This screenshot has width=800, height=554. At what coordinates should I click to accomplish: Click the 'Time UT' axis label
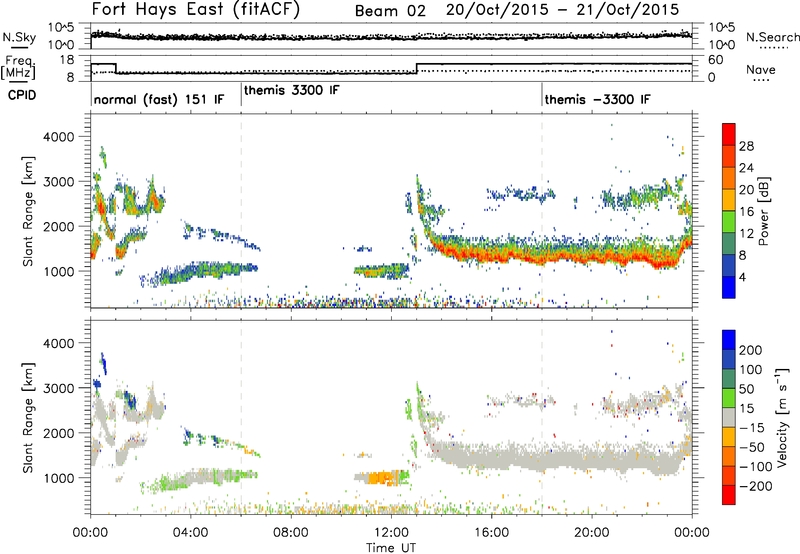391,547
